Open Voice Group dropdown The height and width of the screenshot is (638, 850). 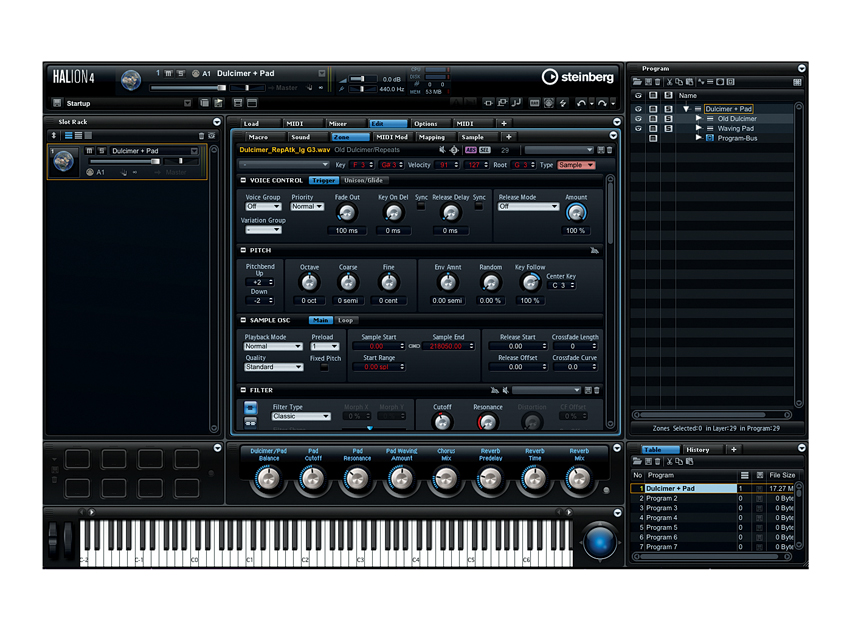263,207
